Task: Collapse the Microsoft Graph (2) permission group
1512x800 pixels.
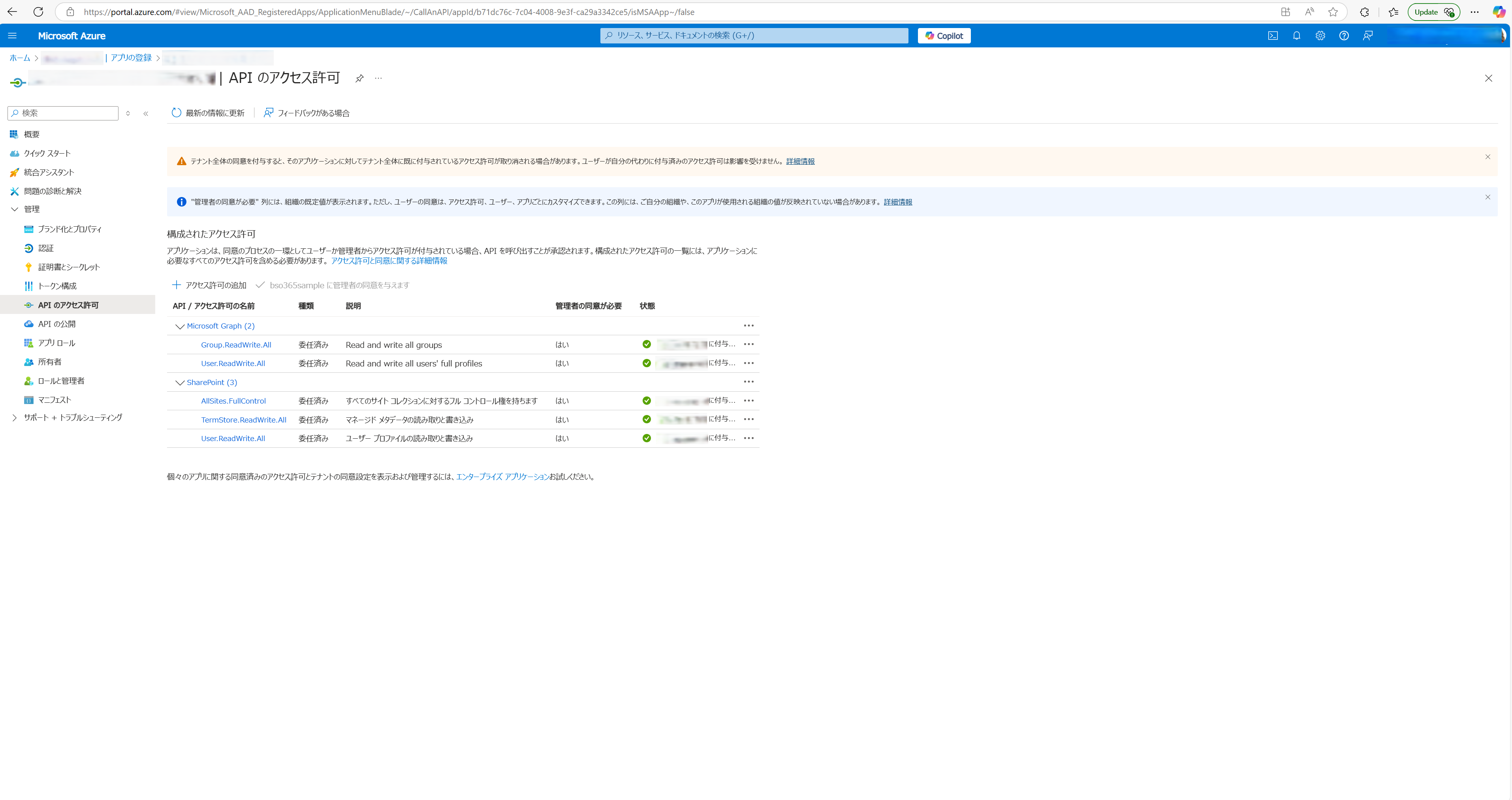Action: pyautogui.click(x=180, y=326)
